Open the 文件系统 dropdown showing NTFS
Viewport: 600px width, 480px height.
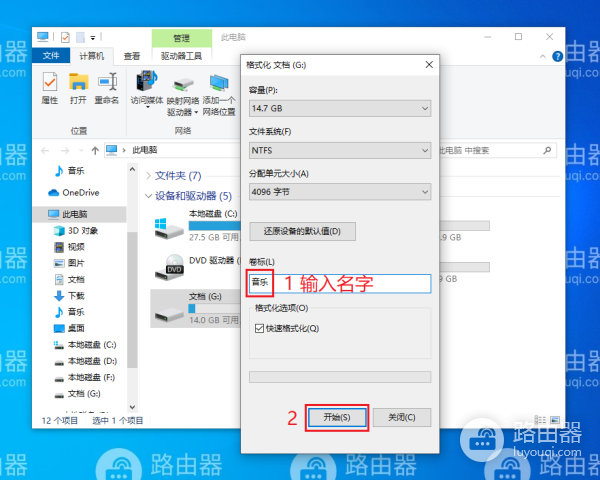coord(340,150)
